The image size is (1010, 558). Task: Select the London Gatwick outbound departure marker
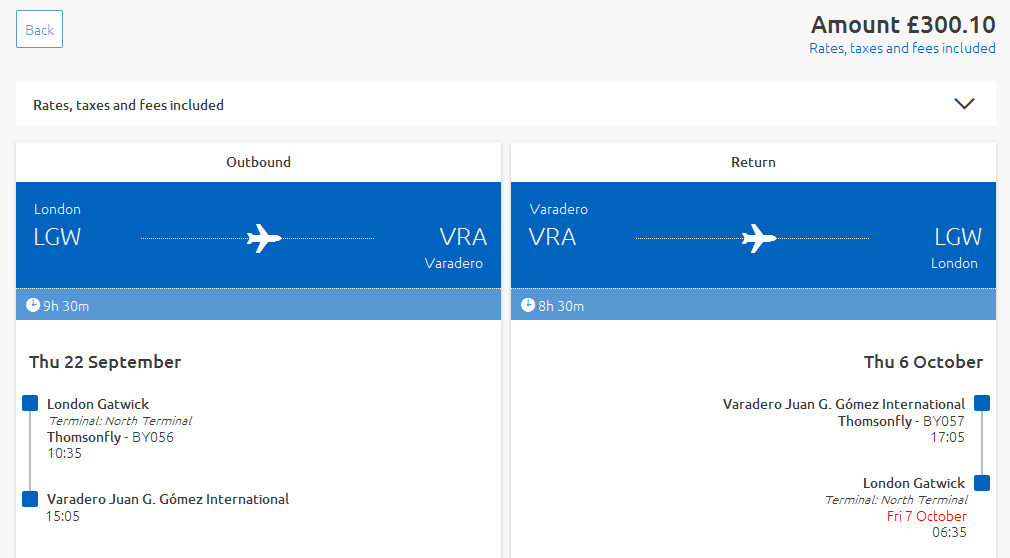[x=30, y=403]
